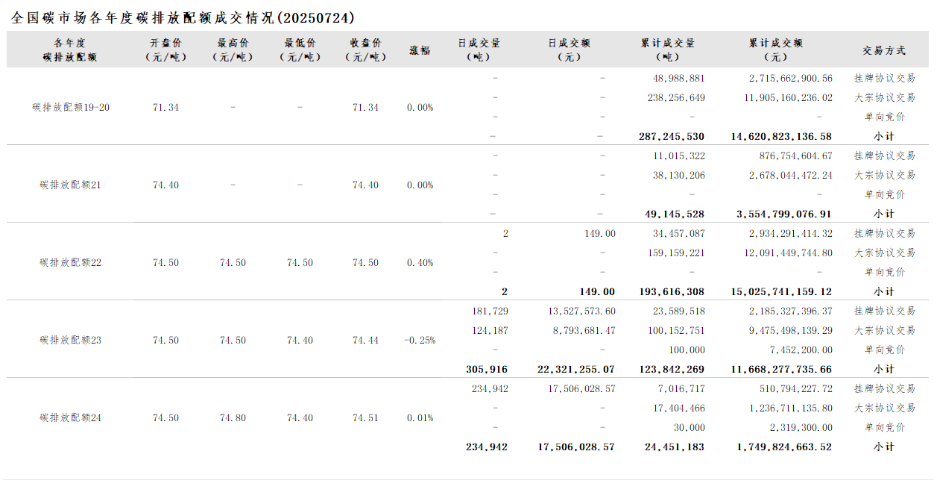
Task: Select the 0.40% change value
Action: point(420,263)
